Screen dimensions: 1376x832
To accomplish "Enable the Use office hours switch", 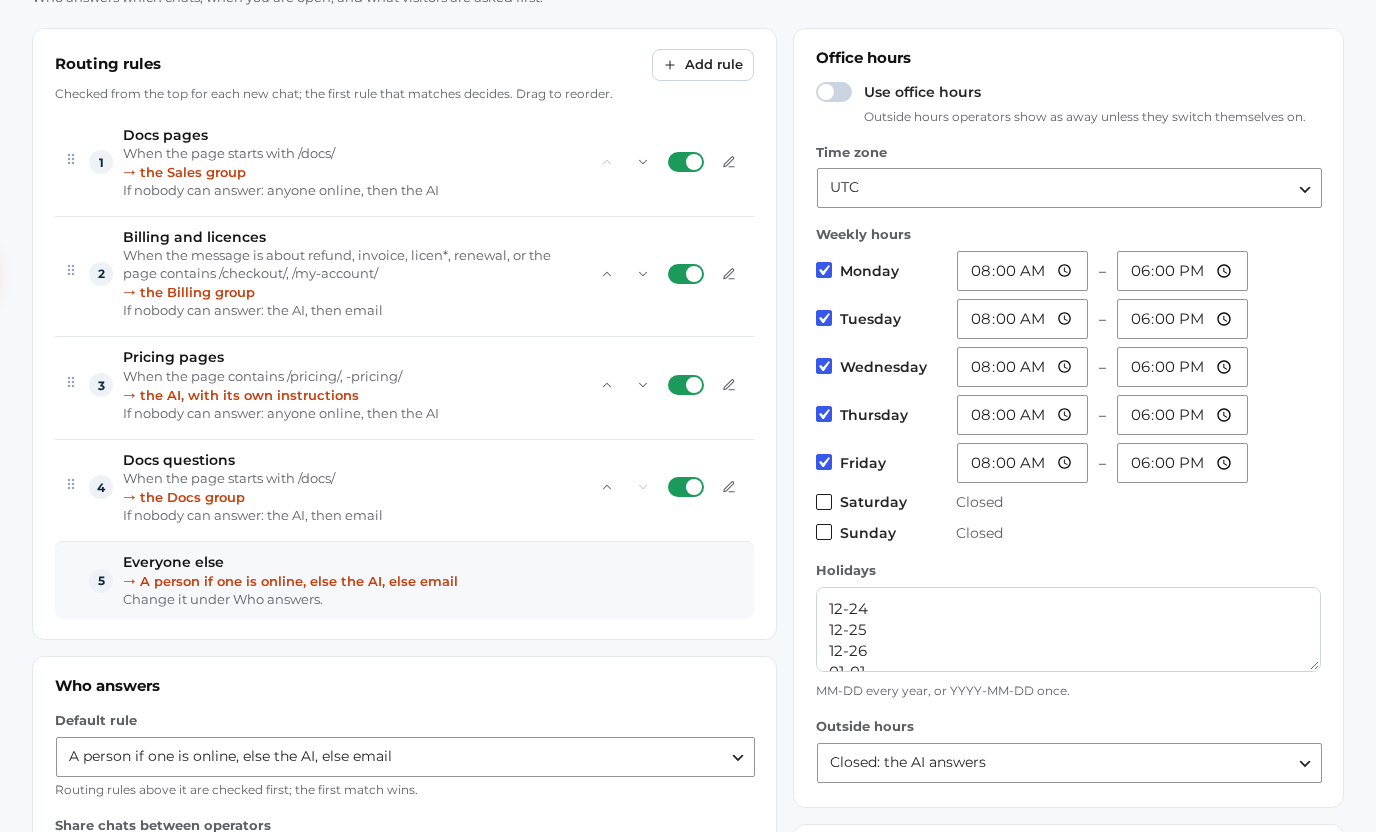I will click(x=834, y=92).
